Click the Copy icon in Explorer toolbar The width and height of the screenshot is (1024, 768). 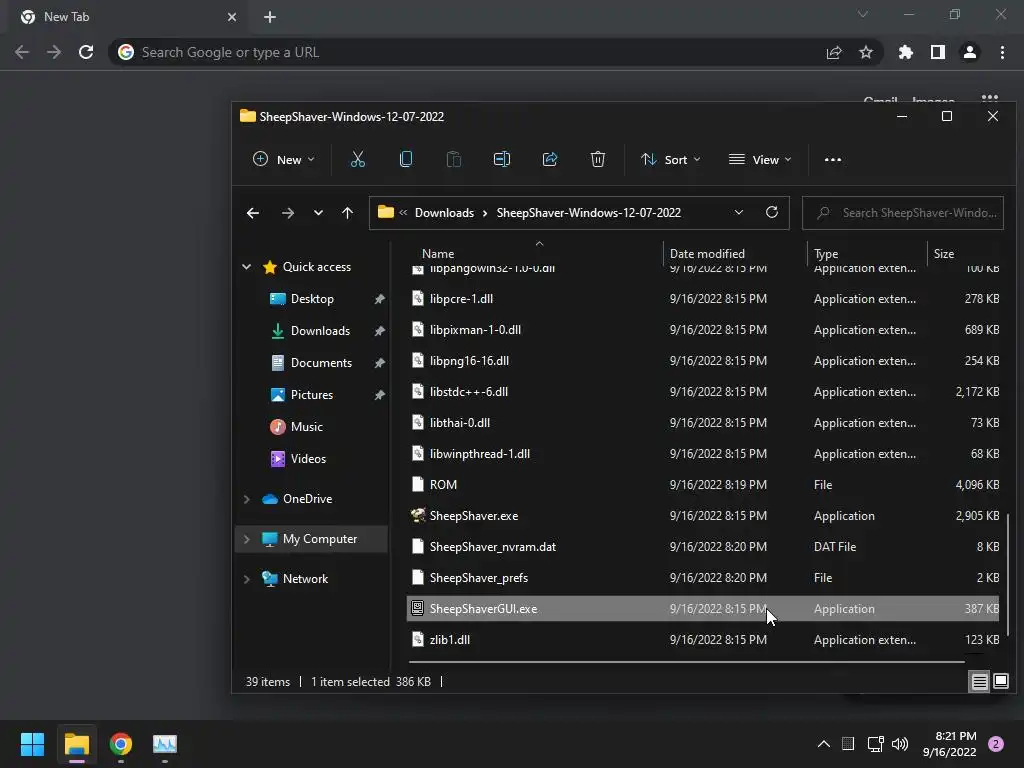406,159
